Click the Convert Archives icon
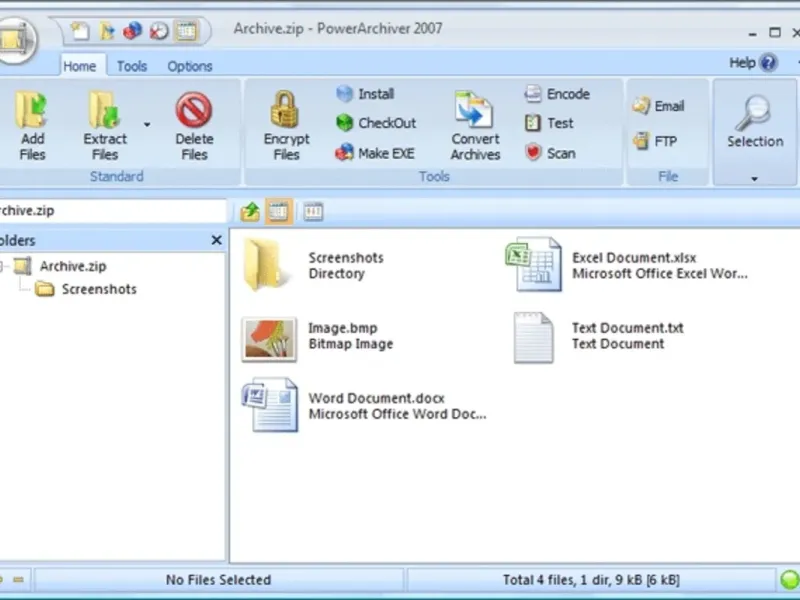This screenshot has height=600, width=800. 474,109
